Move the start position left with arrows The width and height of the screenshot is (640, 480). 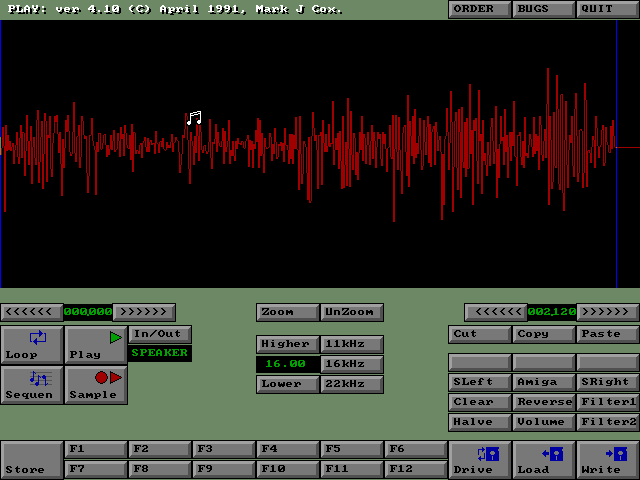coord(30,312)
